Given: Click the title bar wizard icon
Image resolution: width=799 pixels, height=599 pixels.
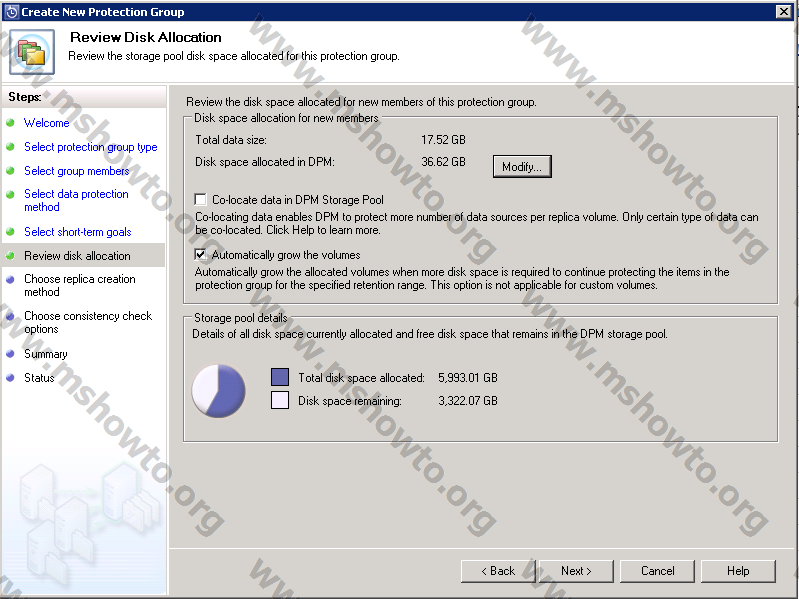Looking at the screenshot, I should 11,11.
